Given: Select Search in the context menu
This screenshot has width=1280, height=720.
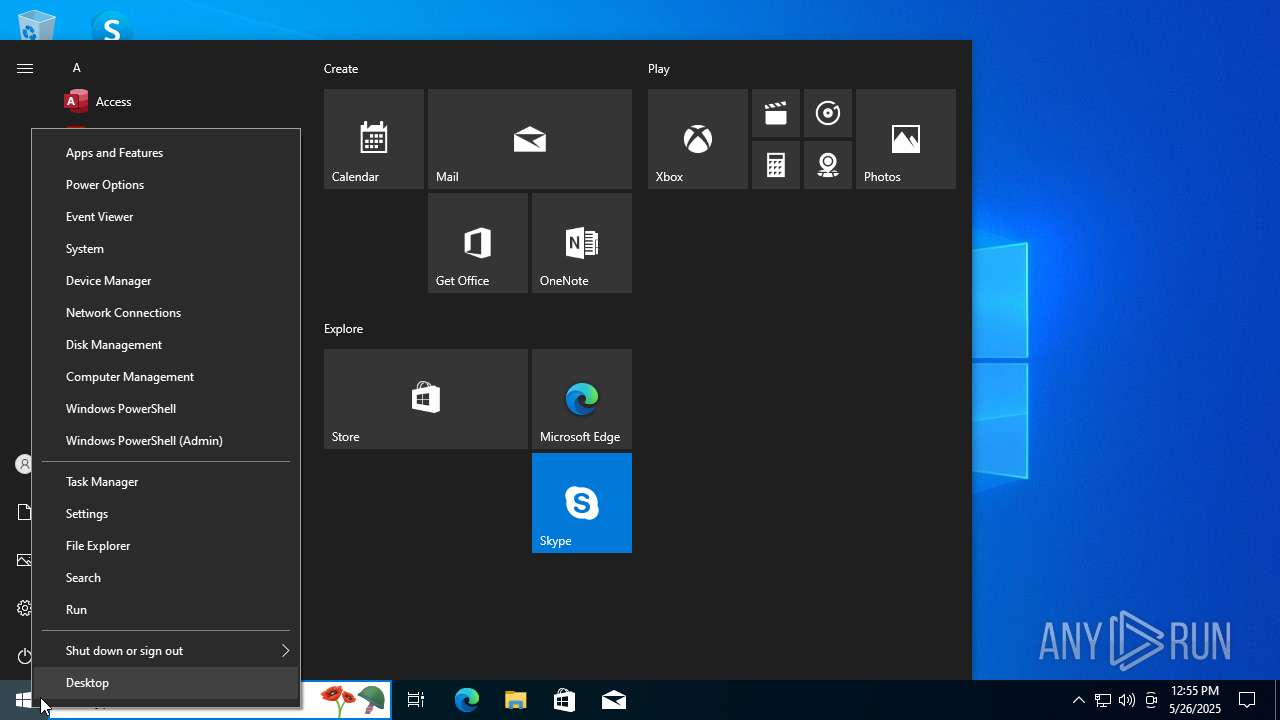Looking at the screenshot, I should point(166,578).
